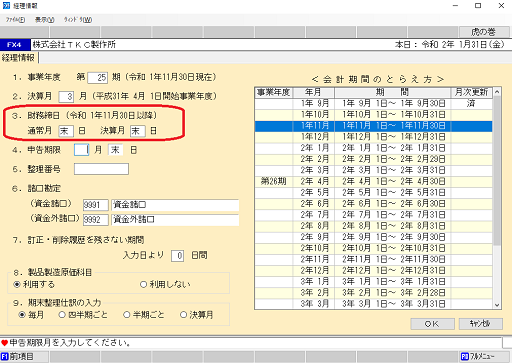
Task: Click the 資金外諸口 account name field
Action: click(175, 220)
